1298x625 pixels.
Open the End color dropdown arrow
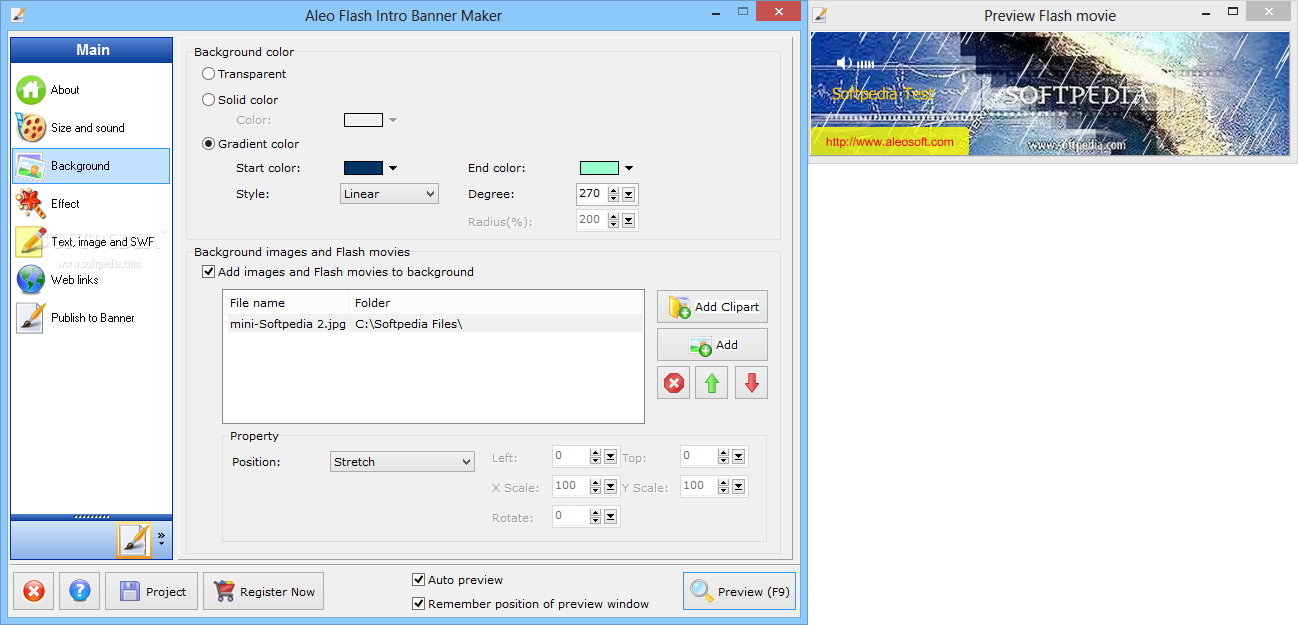click(x=629, y=168)
